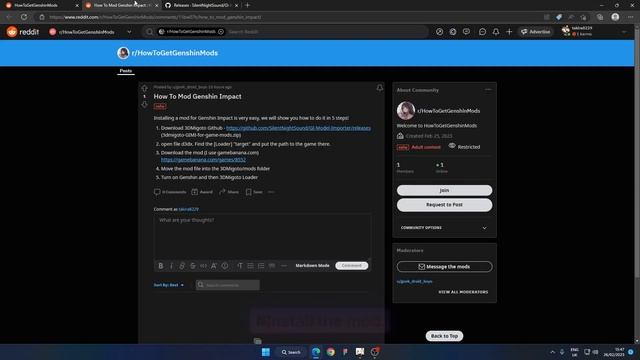Open post overflow ellipsis menu
The width and height of the screenshot is (640, 360).
coord(271,192)
